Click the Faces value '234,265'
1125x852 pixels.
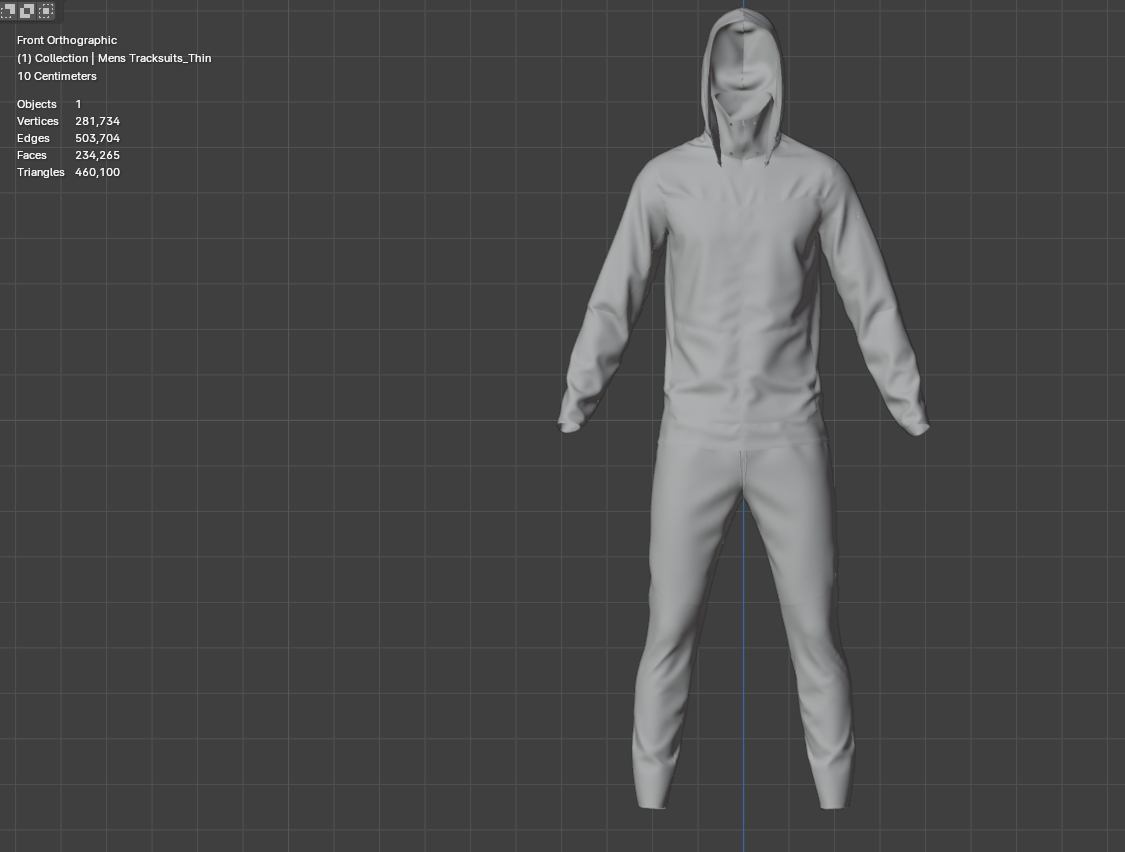(x=98, y=155)
